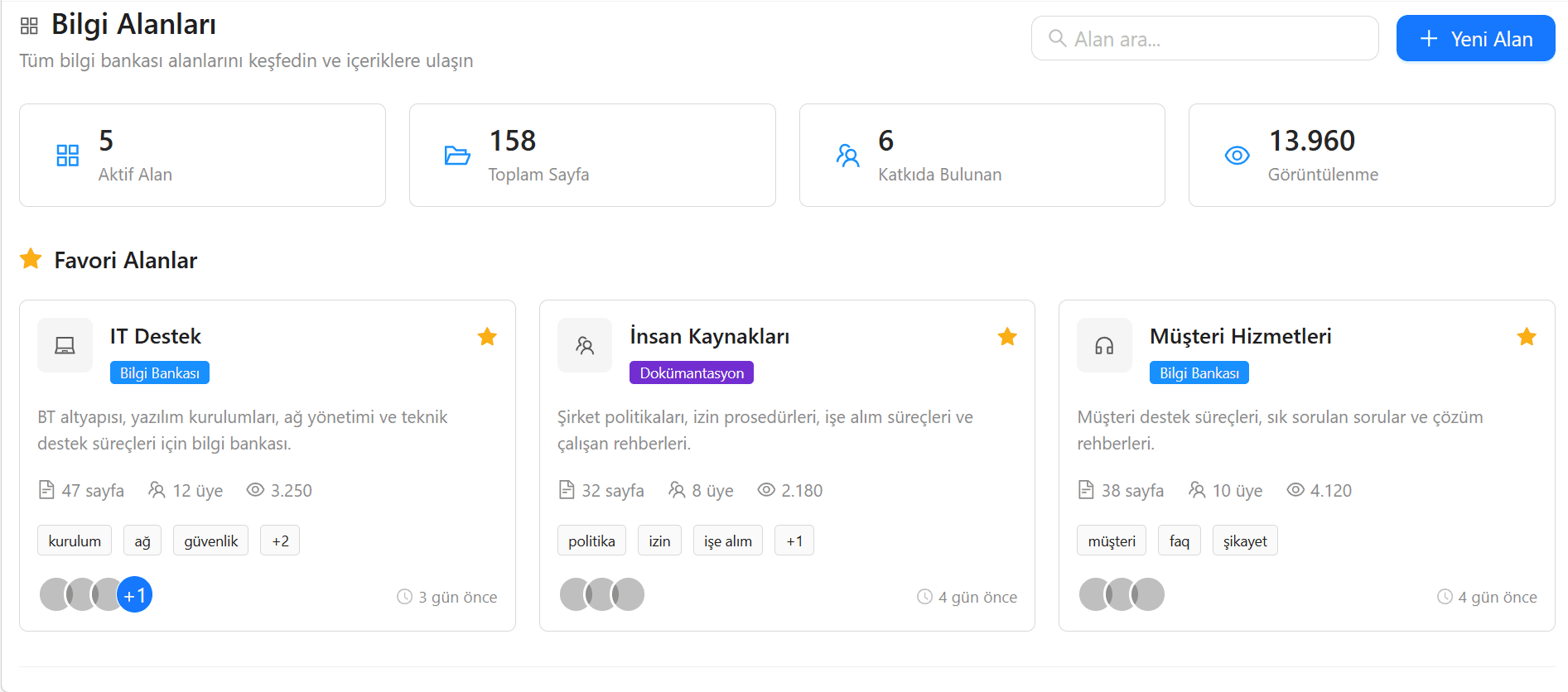The image size is (1568, 692).
Task: Select the müşteri tag
Action: coord(1112,541)
